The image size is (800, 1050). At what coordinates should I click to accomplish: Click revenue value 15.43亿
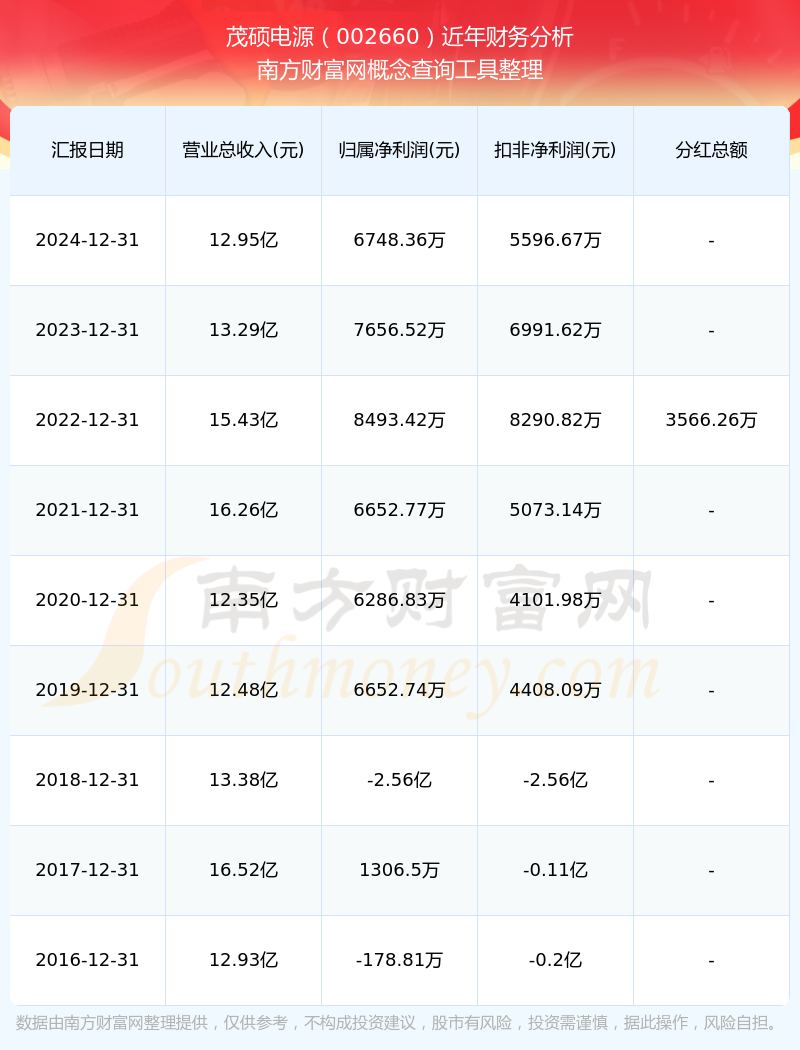pyautogui.click(x=244, y=420)
